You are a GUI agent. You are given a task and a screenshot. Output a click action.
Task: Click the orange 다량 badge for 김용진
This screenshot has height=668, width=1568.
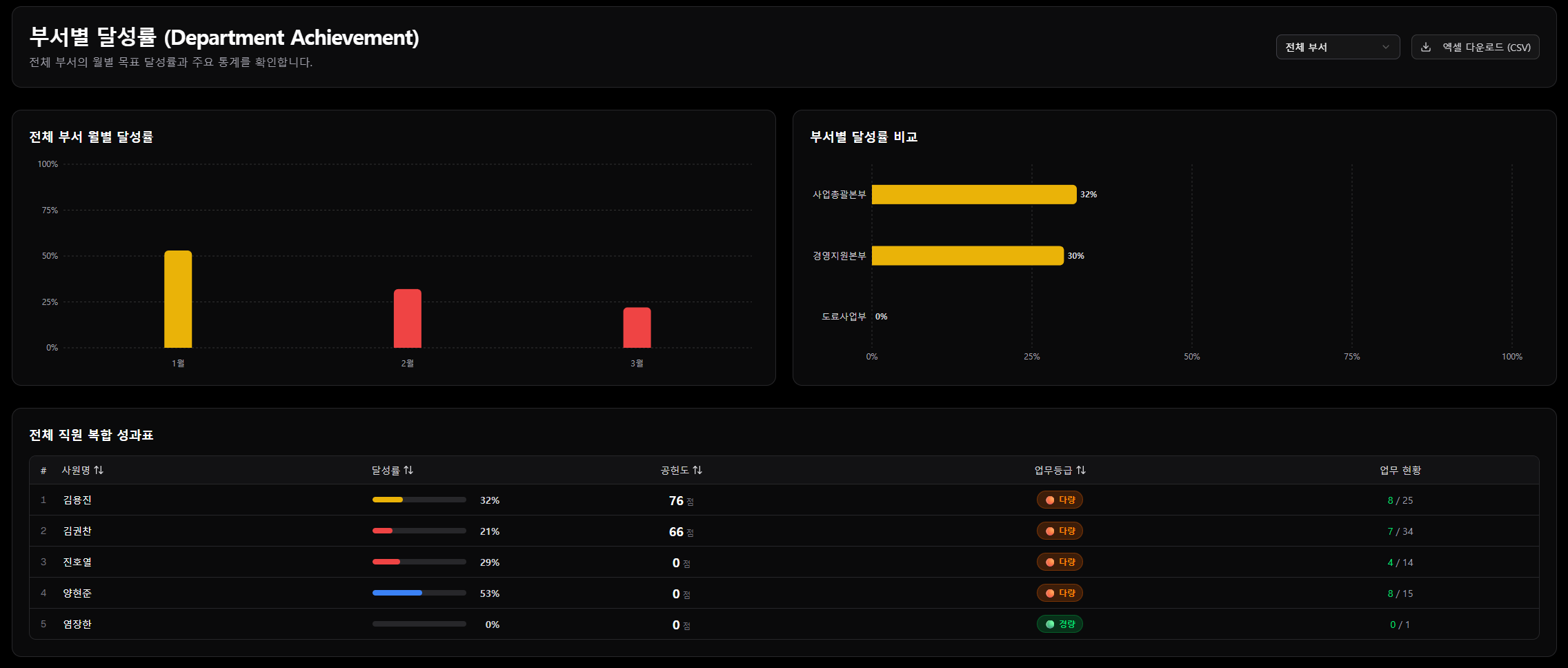[1060, 500]
